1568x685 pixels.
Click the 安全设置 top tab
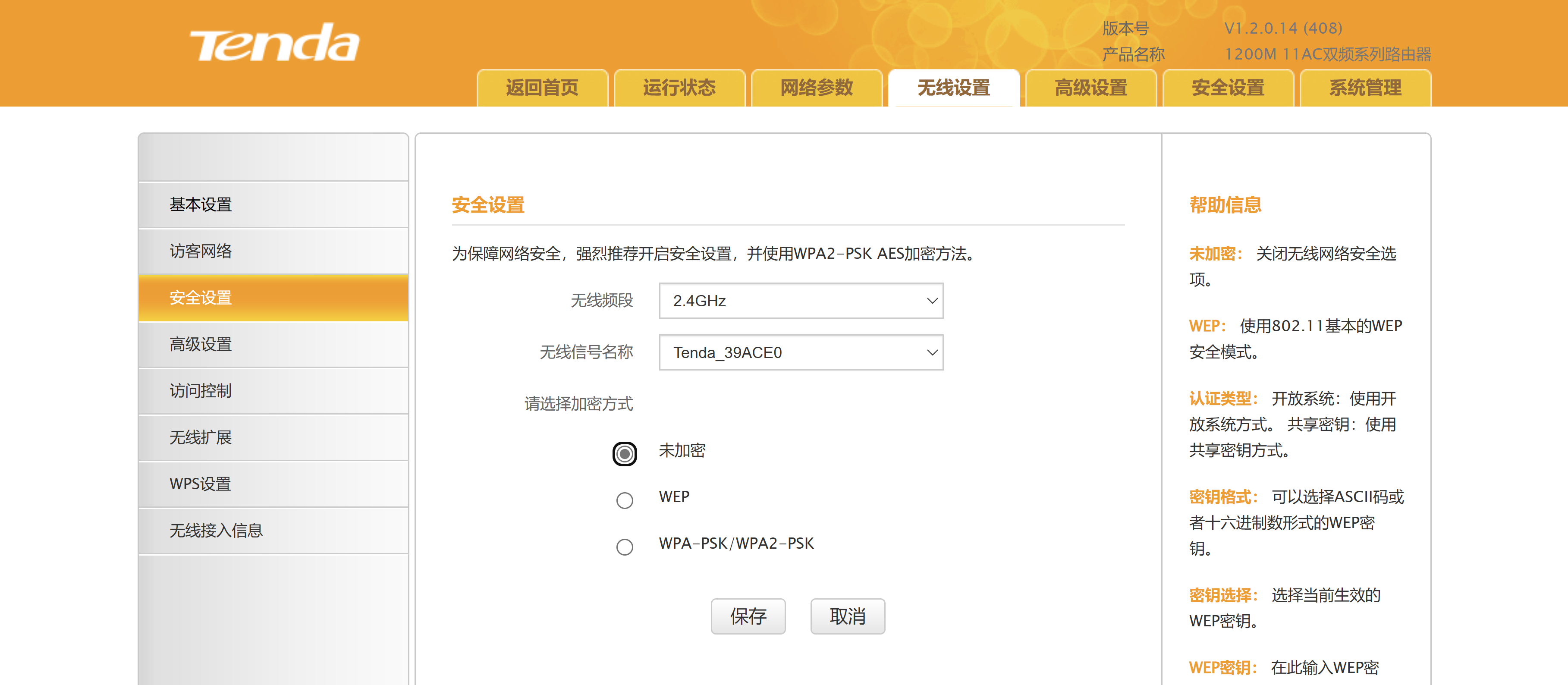tap(1227, 88)
